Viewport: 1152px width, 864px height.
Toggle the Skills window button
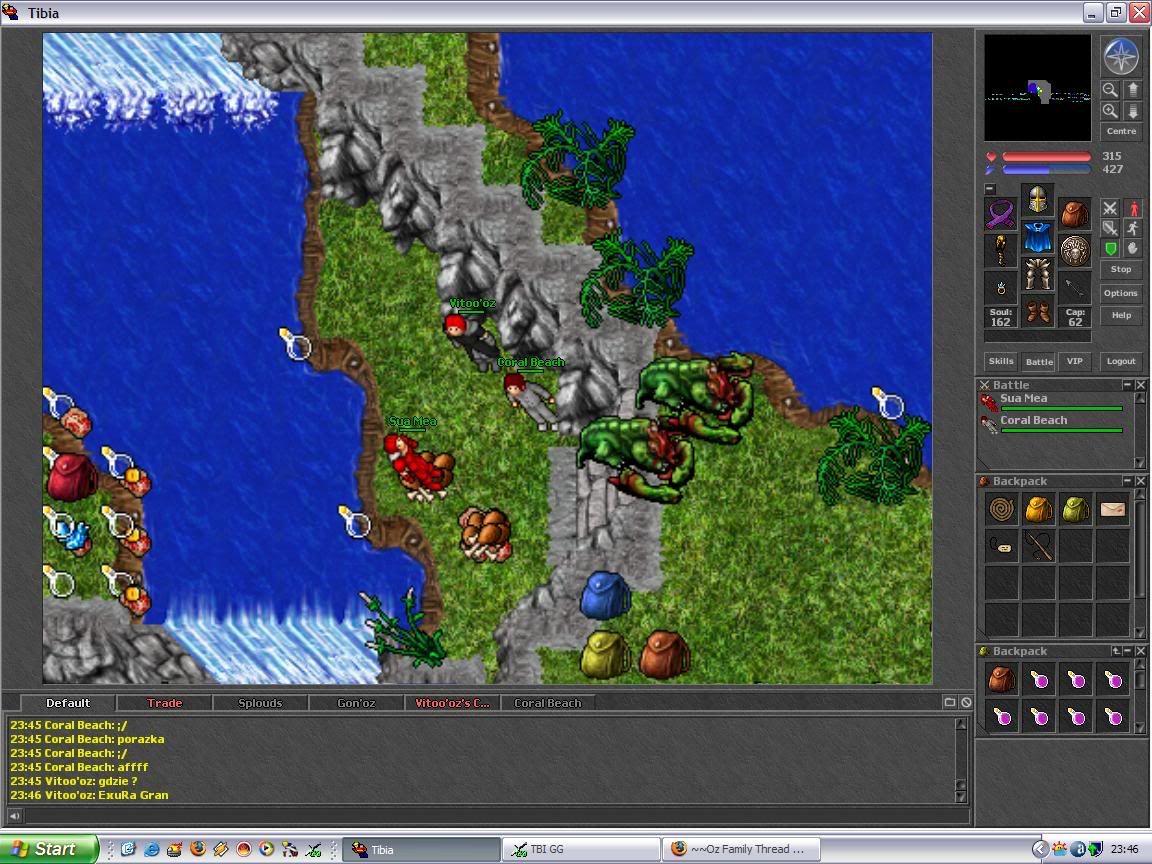tap(1001, 361)
